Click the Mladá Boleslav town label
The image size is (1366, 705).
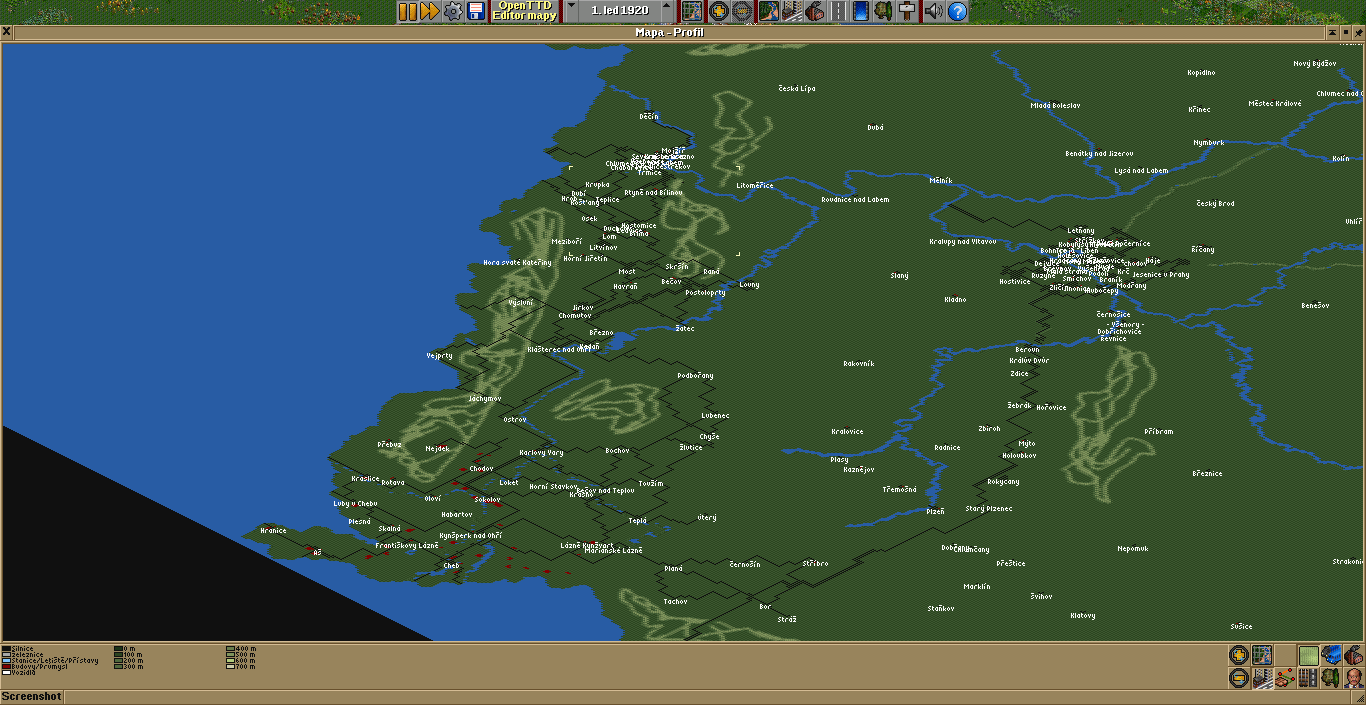click(x=1055, y=105)
